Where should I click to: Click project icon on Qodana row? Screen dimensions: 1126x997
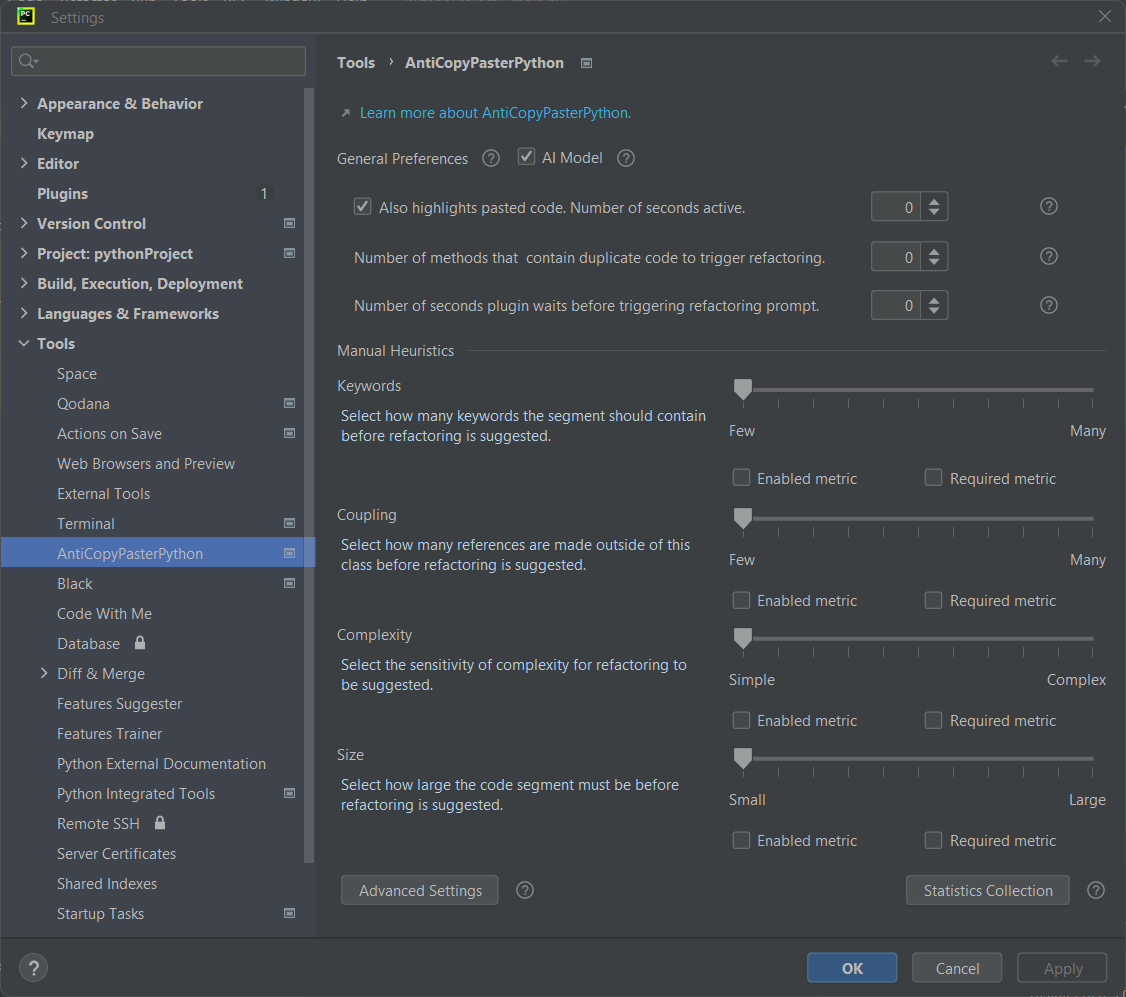point(289,404)
